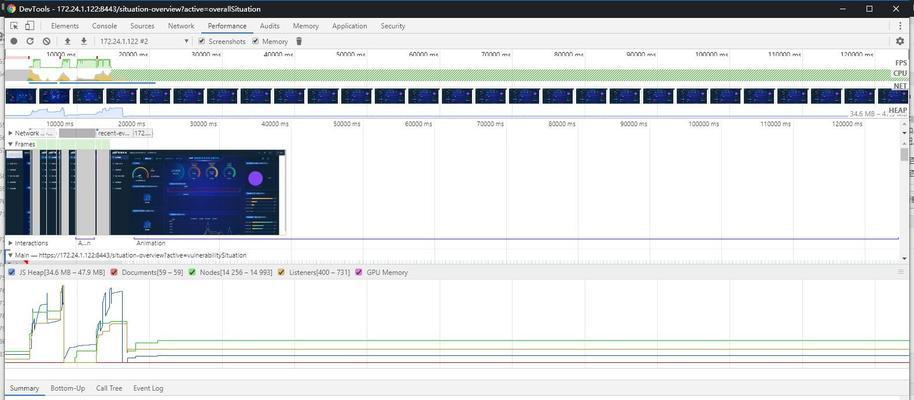
Task: Open the Application tab
Action: click(349, 26)
